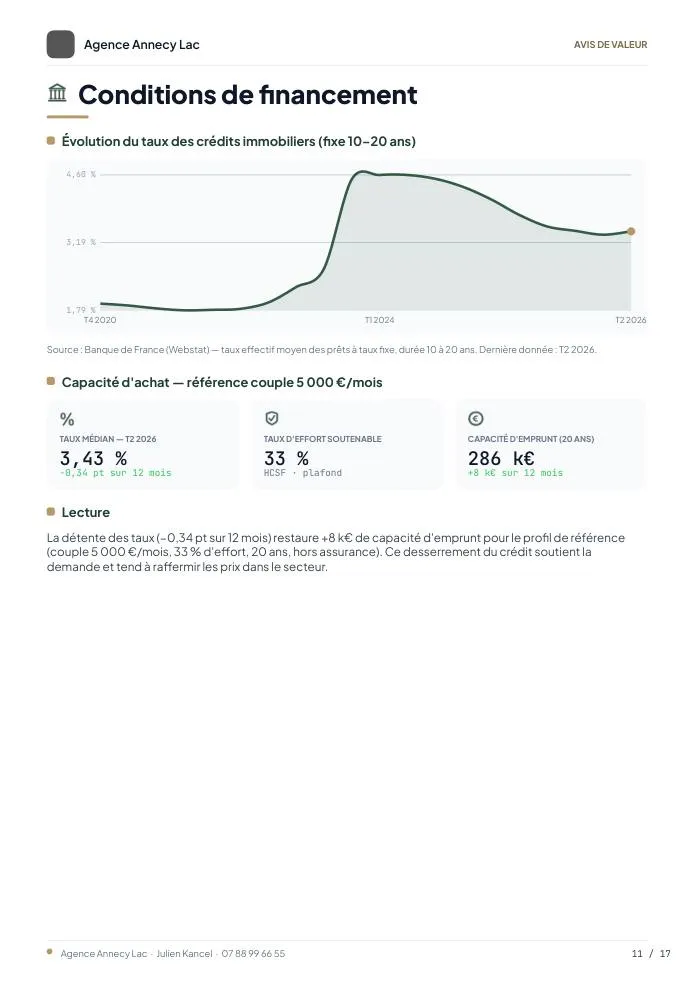Viewport: 695px width, 983px height.
Task: Click the T1 2024 axis label
Action: [x=380, y=320]
